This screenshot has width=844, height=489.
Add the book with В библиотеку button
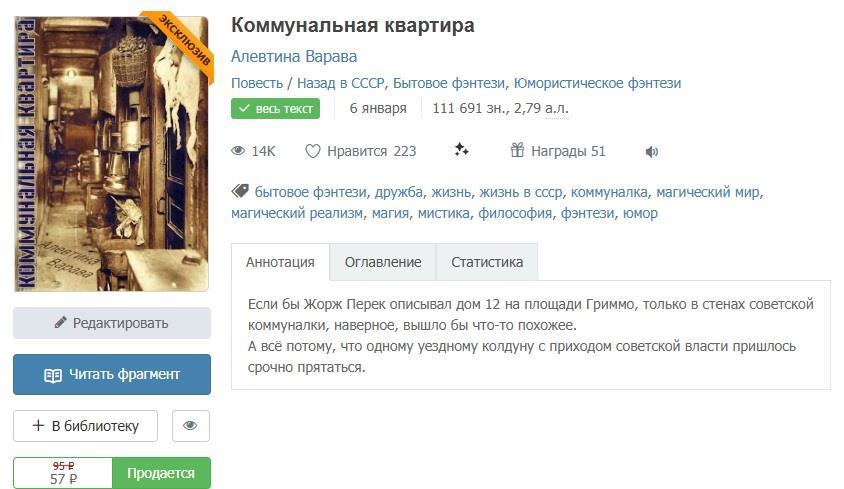[85, 426]
